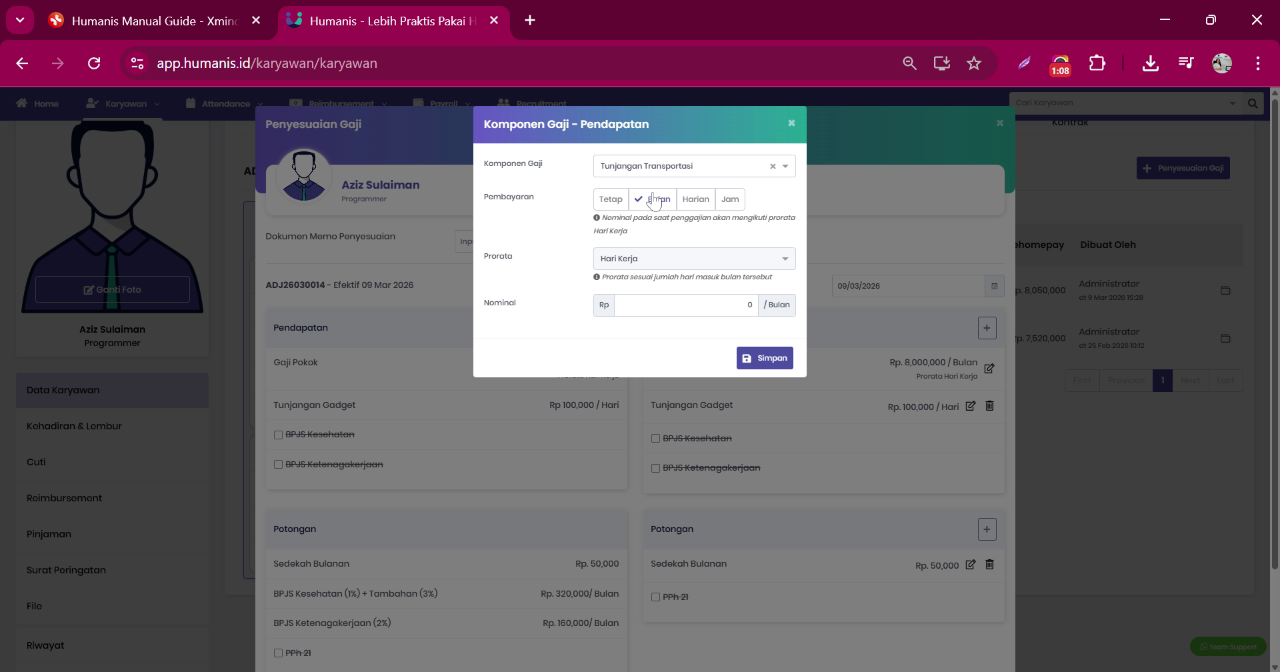
Task: Bookmark this page with star icon
Action: point(973,63)
